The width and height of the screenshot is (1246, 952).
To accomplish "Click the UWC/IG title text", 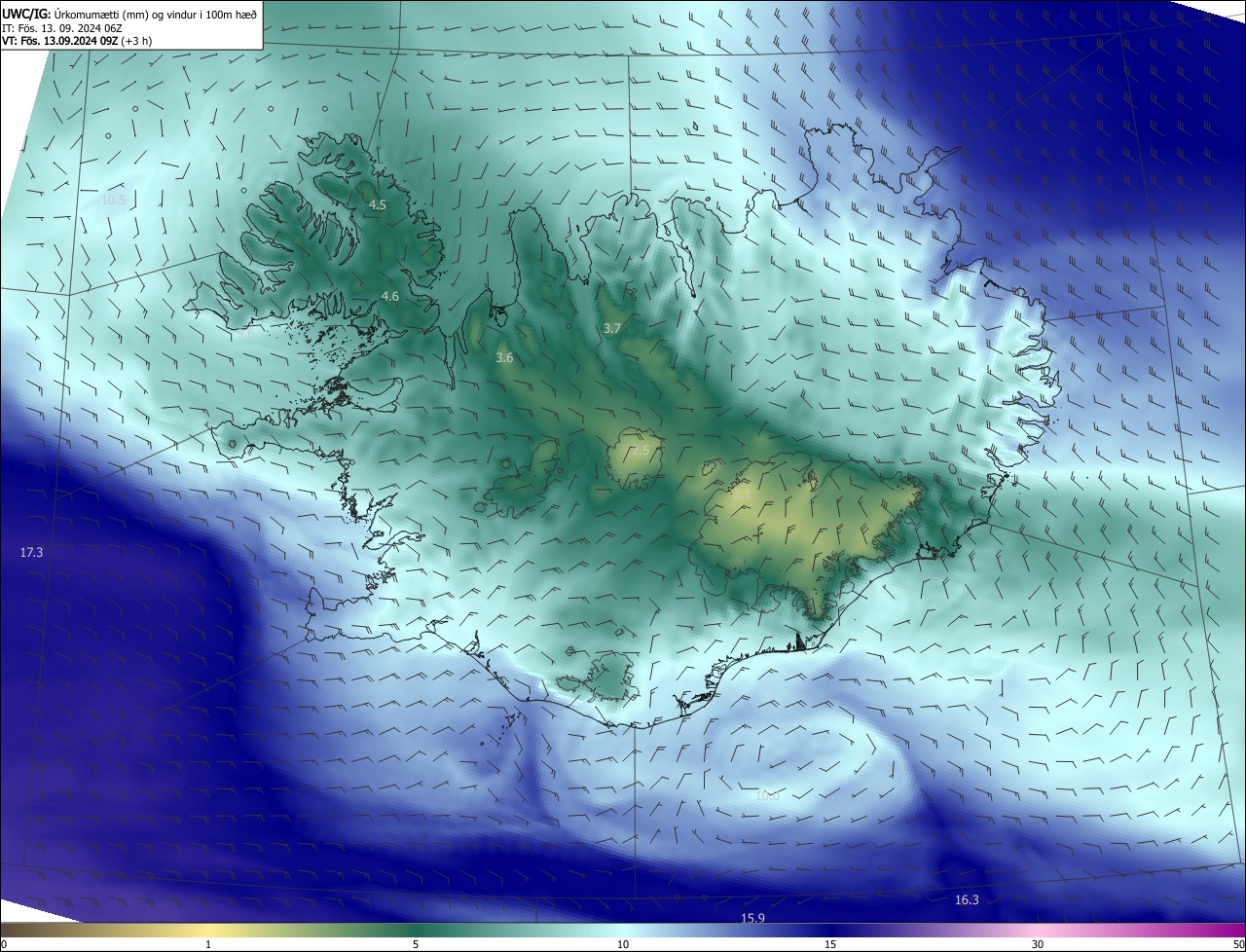I will coord(129,14).
